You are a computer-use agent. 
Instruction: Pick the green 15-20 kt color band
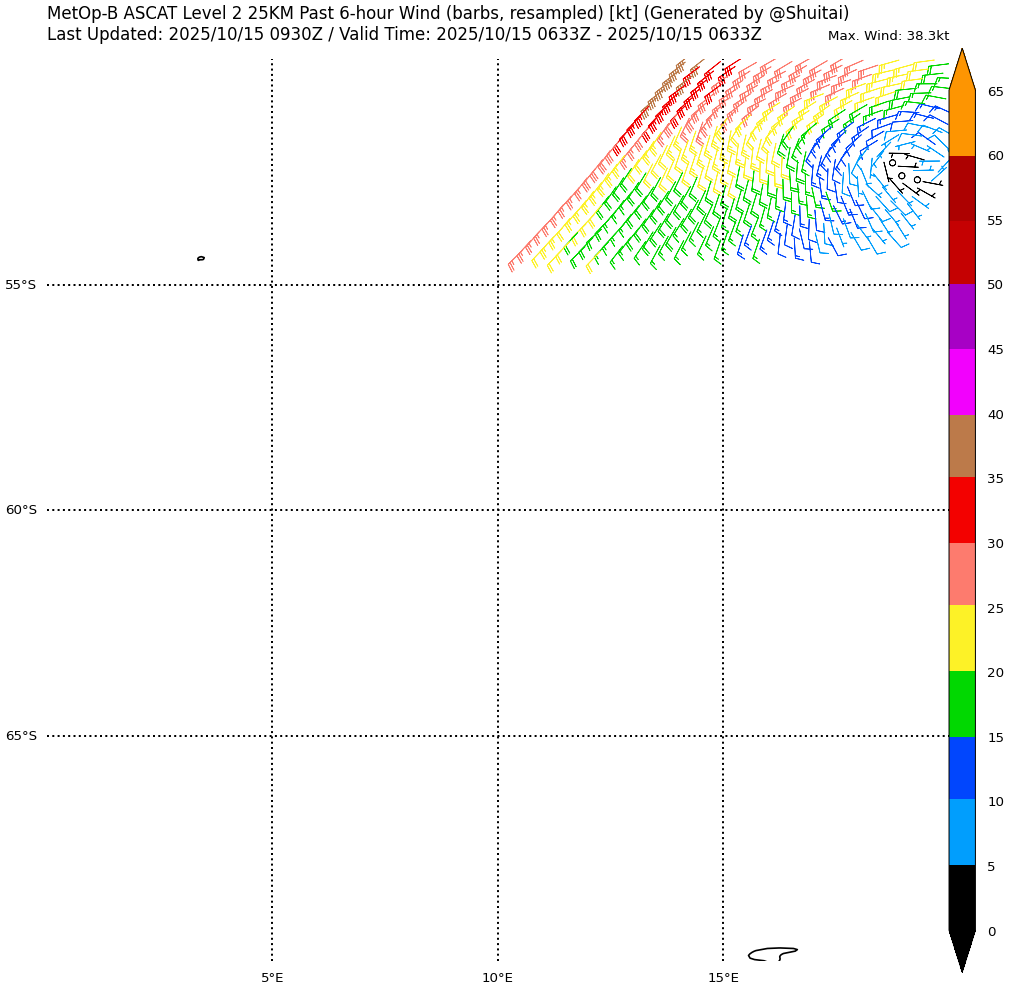pyautogui.click(x=961, y=704)
